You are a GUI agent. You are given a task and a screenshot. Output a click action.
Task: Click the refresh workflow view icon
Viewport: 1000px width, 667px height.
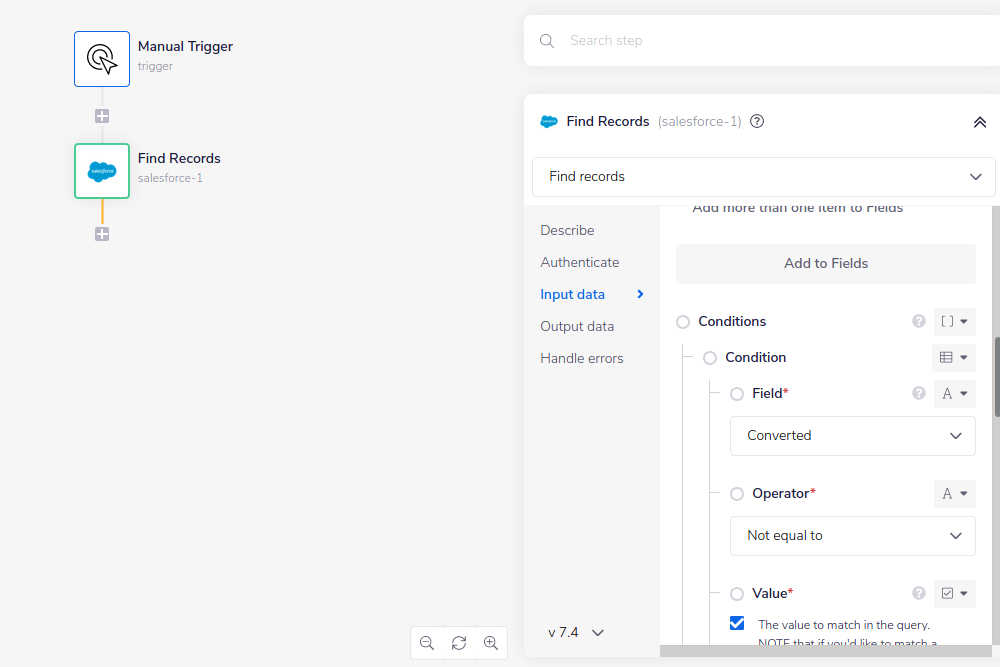[x=459, y=643]
